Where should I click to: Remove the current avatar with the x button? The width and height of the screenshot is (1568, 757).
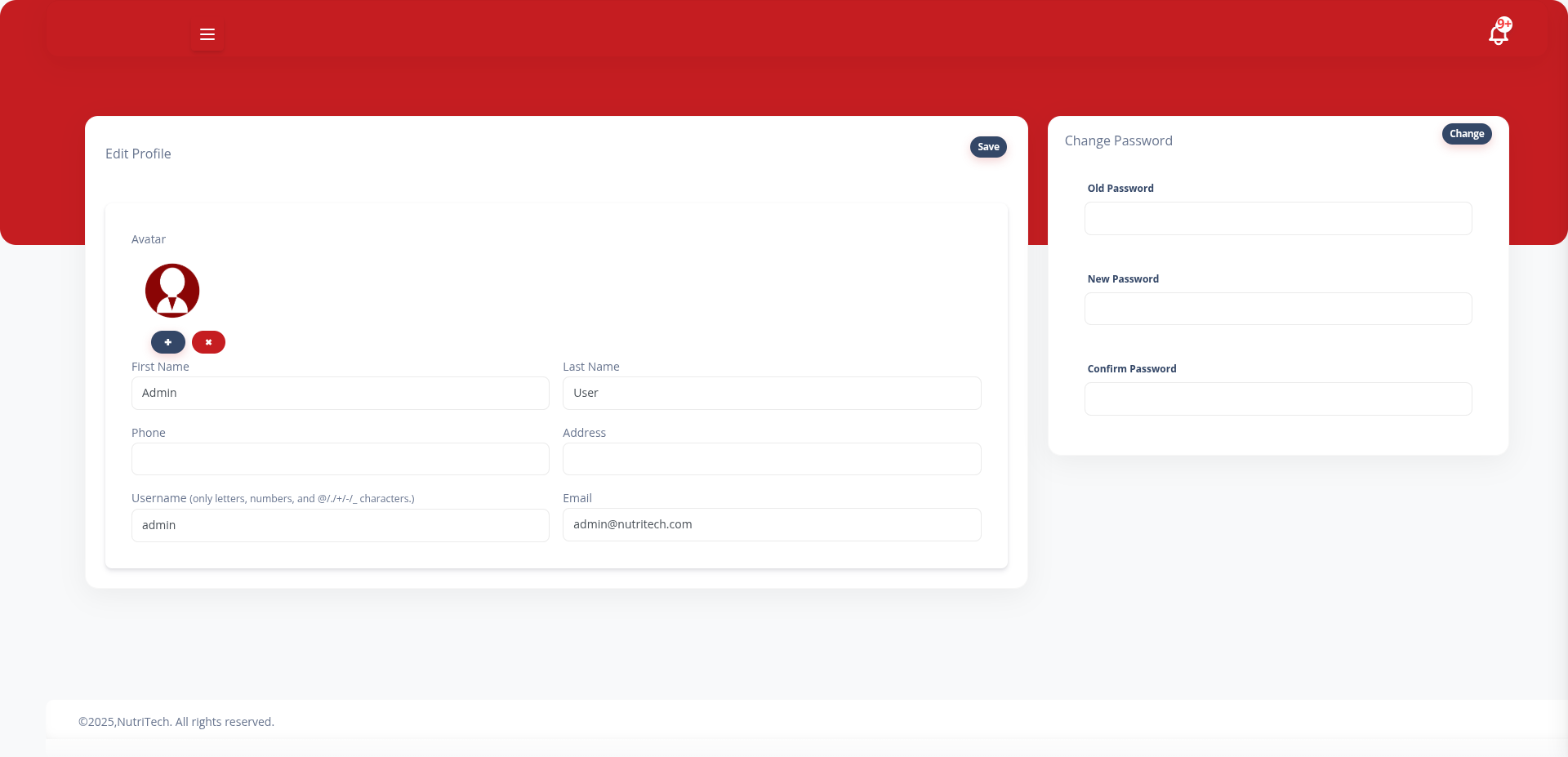[208, 342]
